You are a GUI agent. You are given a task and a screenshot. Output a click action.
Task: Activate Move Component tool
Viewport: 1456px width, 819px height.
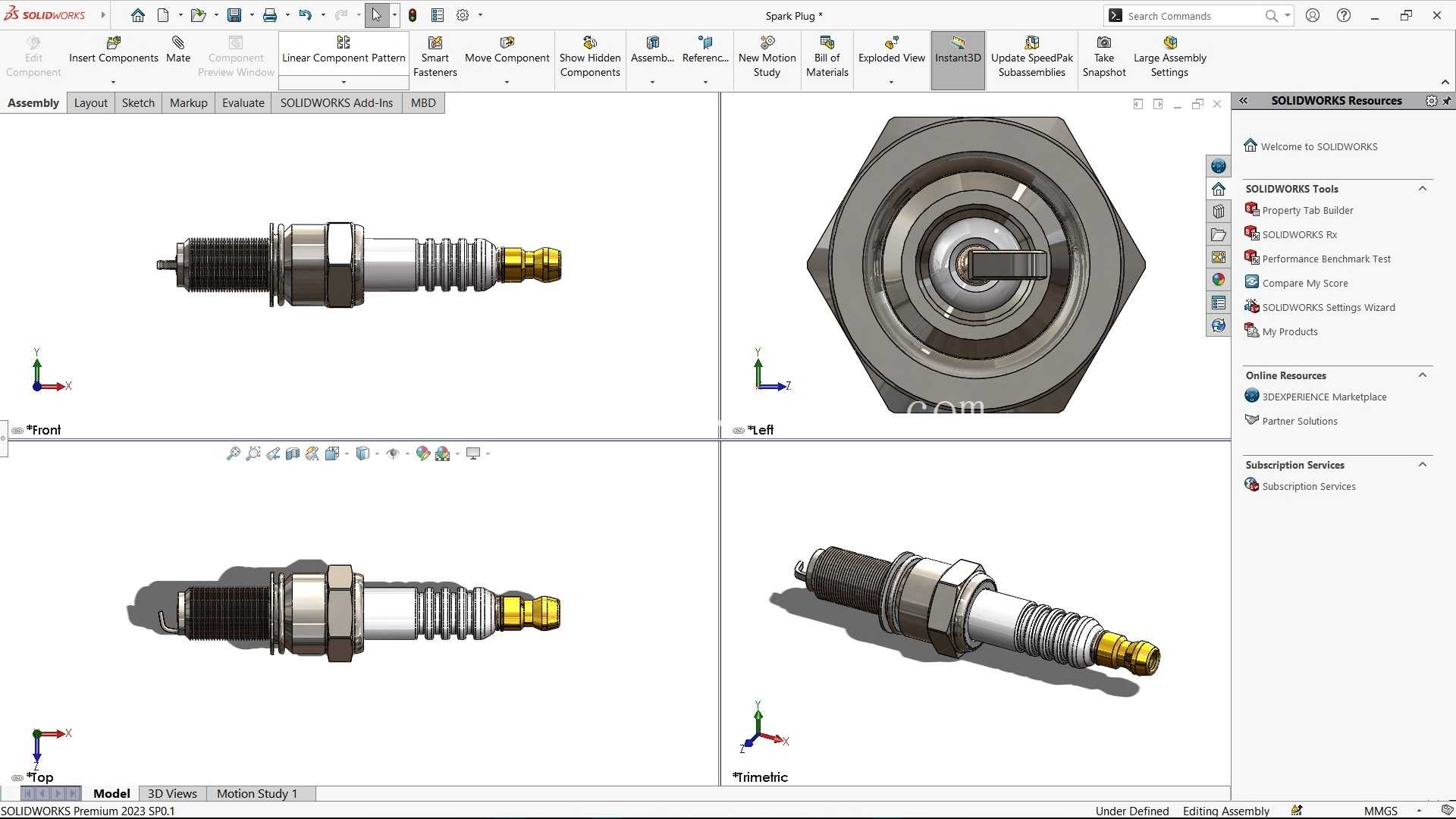pos(507,50)
